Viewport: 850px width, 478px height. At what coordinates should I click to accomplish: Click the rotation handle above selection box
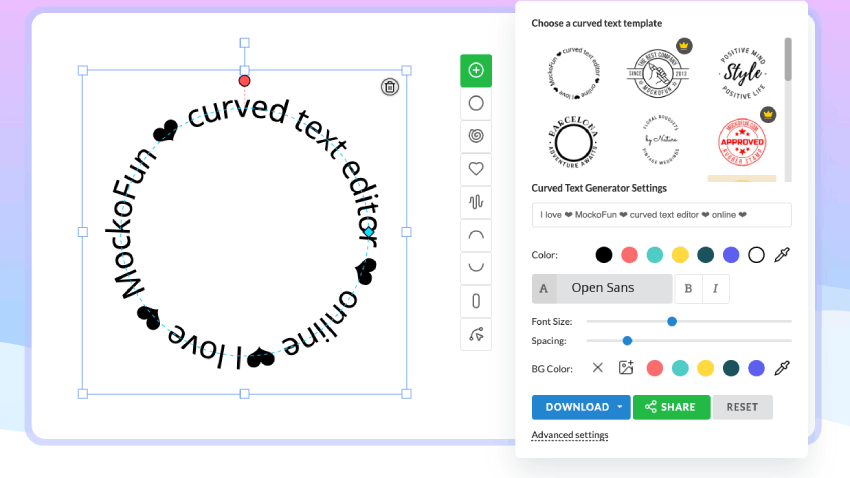244,43
